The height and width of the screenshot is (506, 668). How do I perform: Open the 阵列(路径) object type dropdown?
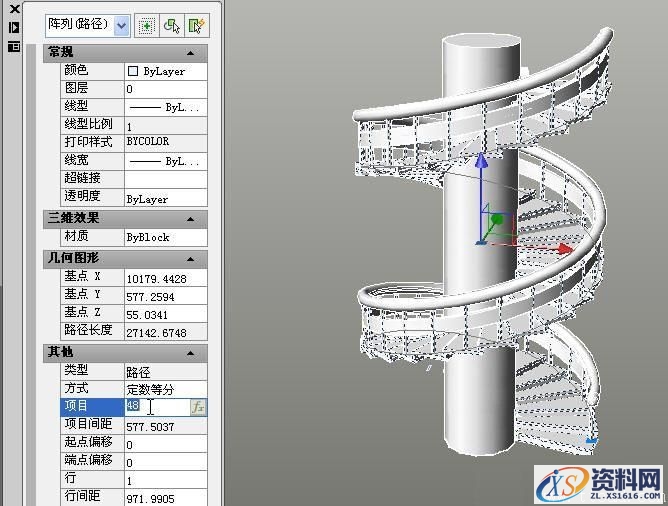(x=122, y=25)
